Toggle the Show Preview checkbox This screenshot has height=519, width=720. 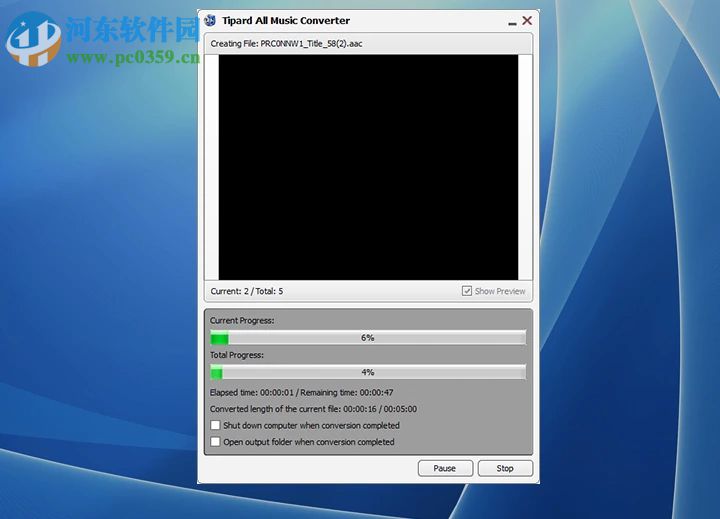coord(467,291)
